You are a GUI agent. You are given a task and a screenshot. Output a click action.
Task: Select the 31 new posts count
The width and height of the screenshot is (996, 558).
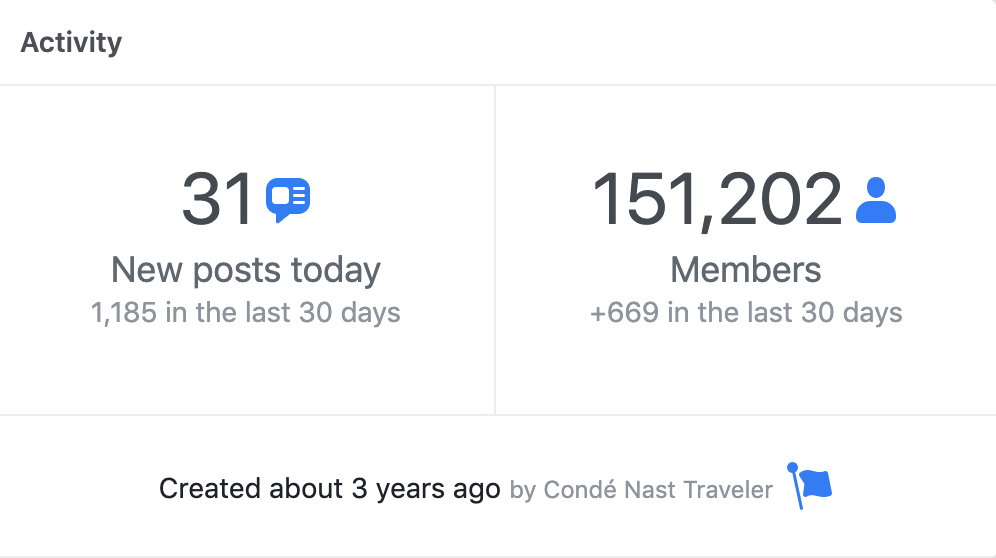coord(217,200)
